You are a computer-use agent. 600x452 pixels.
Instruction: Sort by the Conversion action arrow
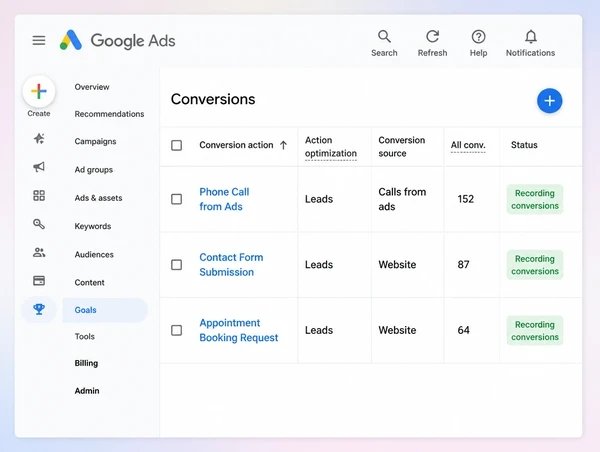pyautogui.click(x=283, y=145)
